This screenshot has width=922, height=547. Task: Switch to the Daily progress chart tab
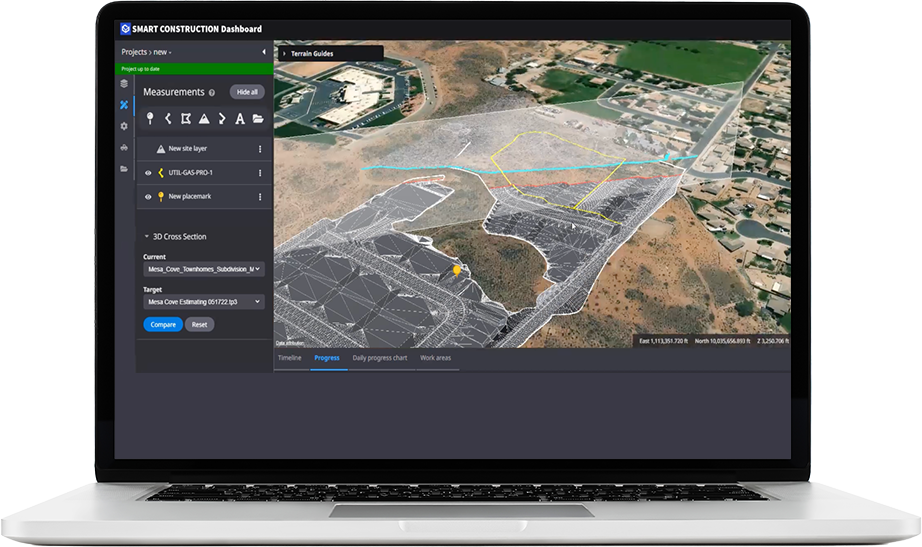point(380,358)
